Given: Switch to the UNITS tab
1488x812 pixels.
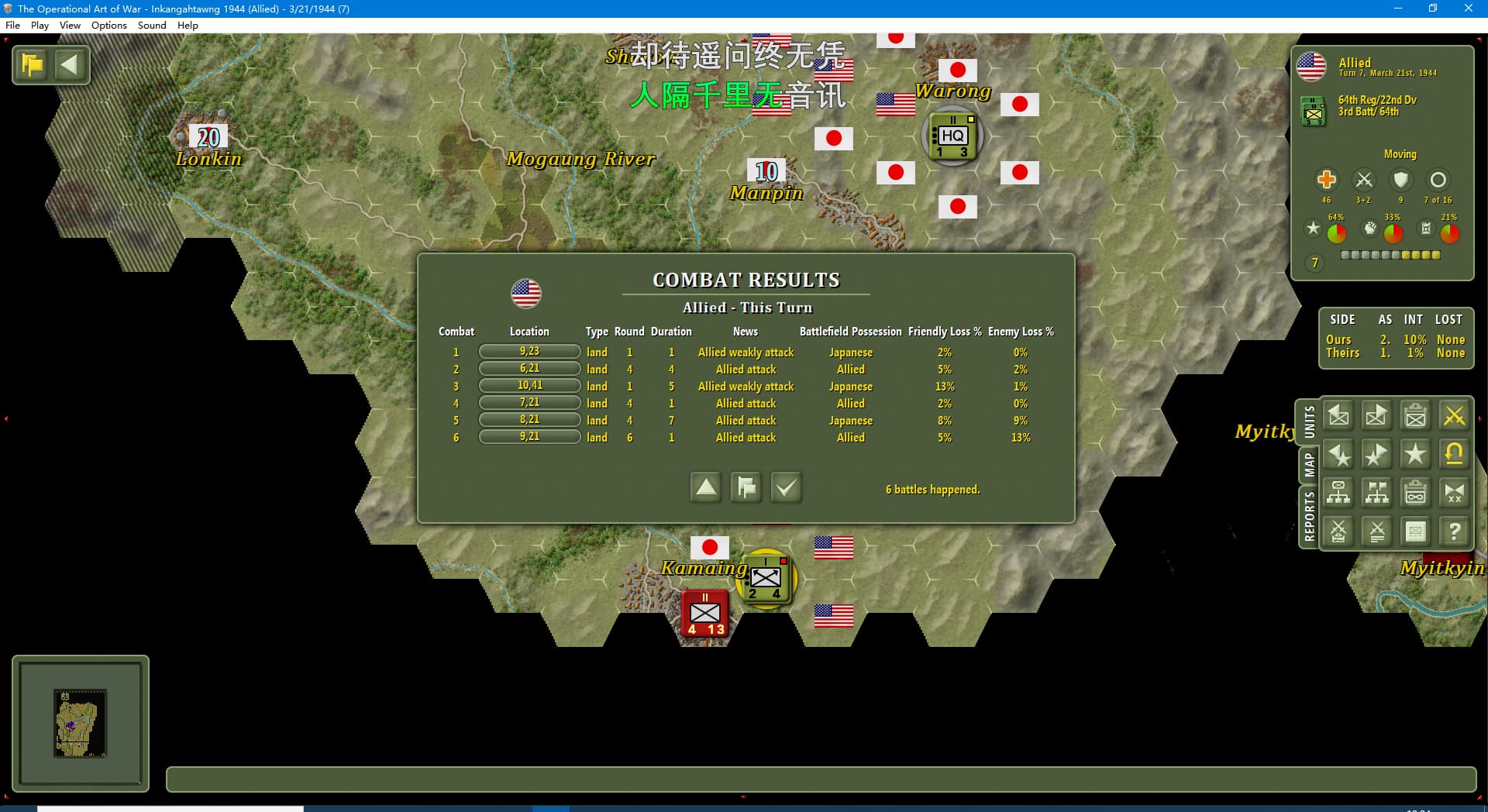Looking at the screenshot, I should 1310,422.
